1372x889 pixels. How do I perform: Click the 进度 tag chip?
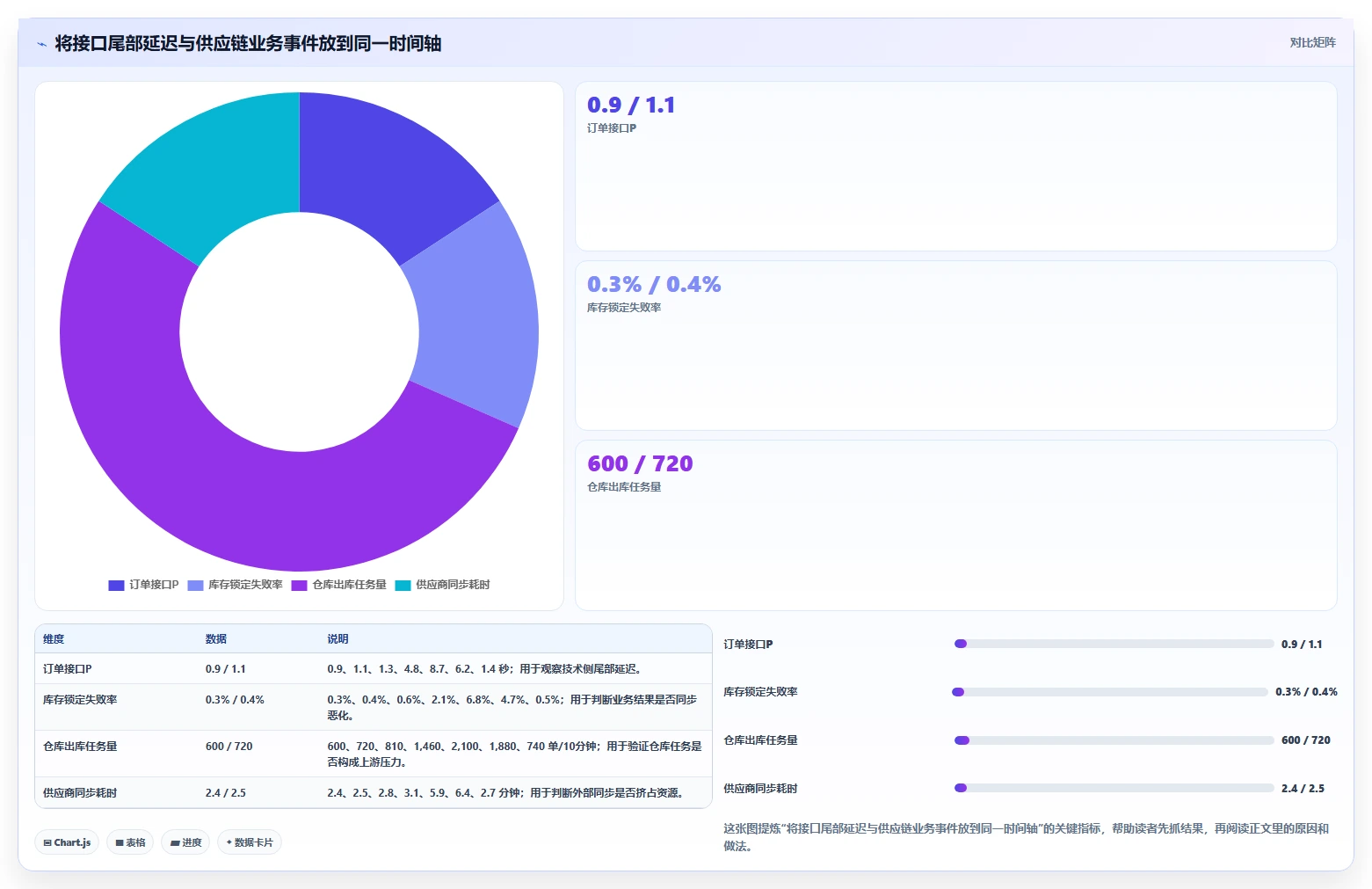pos(185,842)
